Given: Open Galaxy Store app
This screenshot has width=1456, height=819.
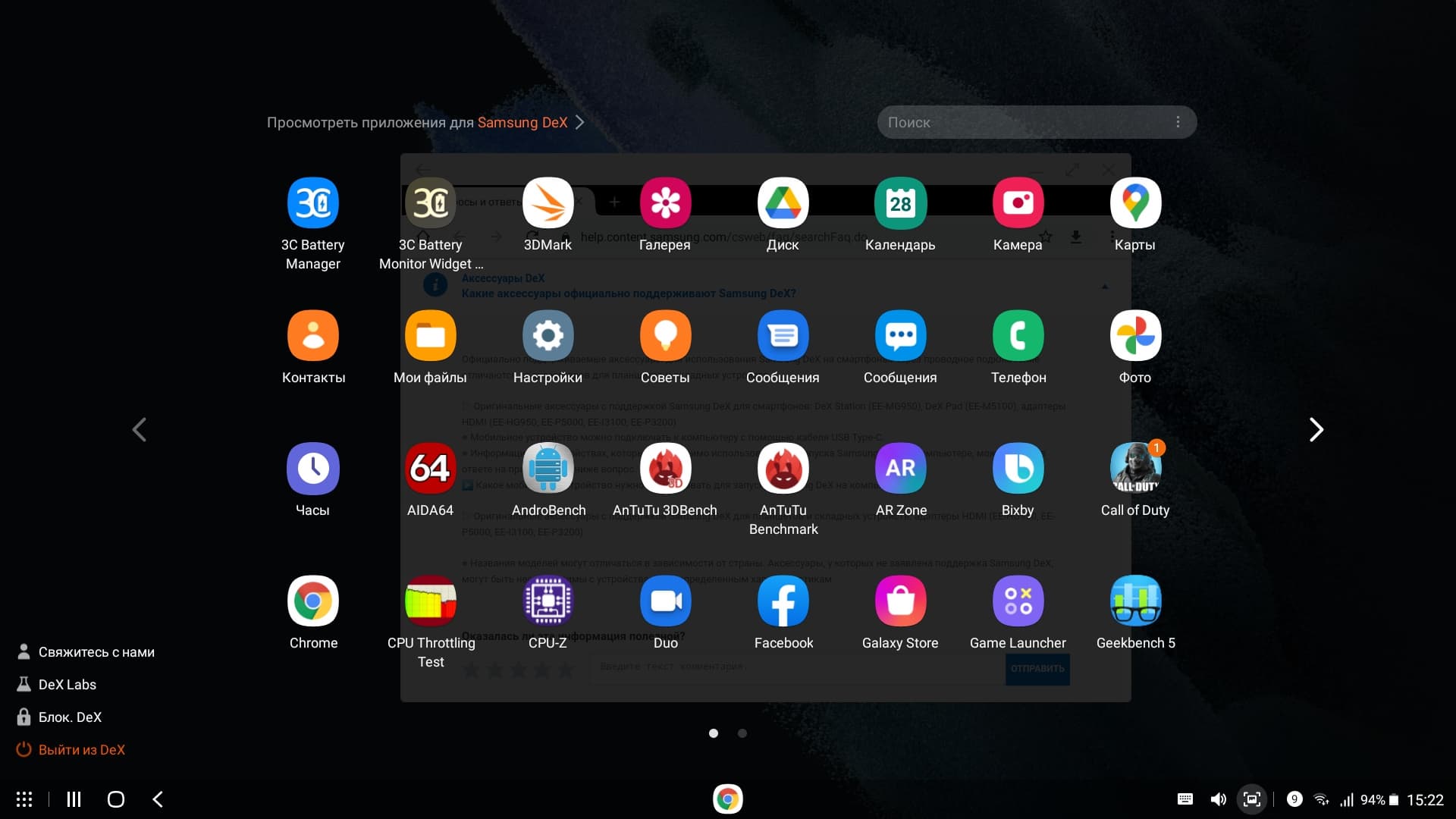Looking at the screenshot, I should tap(900, 601).
